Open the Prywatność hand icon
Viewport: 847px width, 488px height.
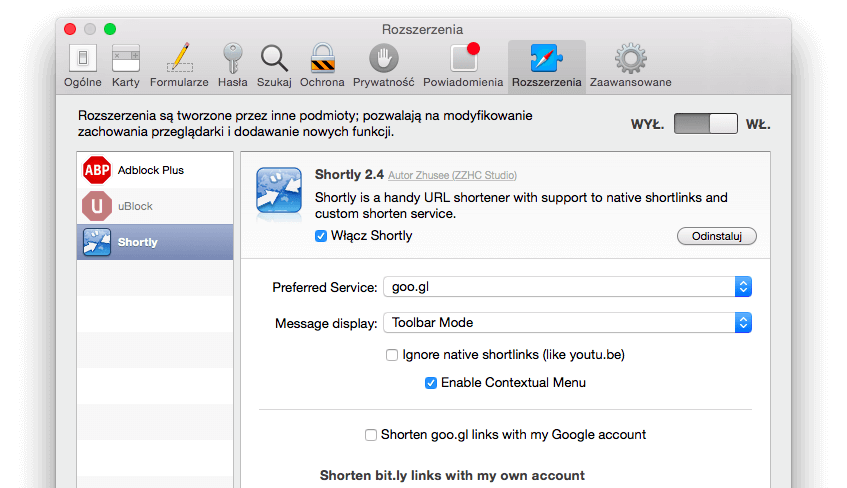383,58
